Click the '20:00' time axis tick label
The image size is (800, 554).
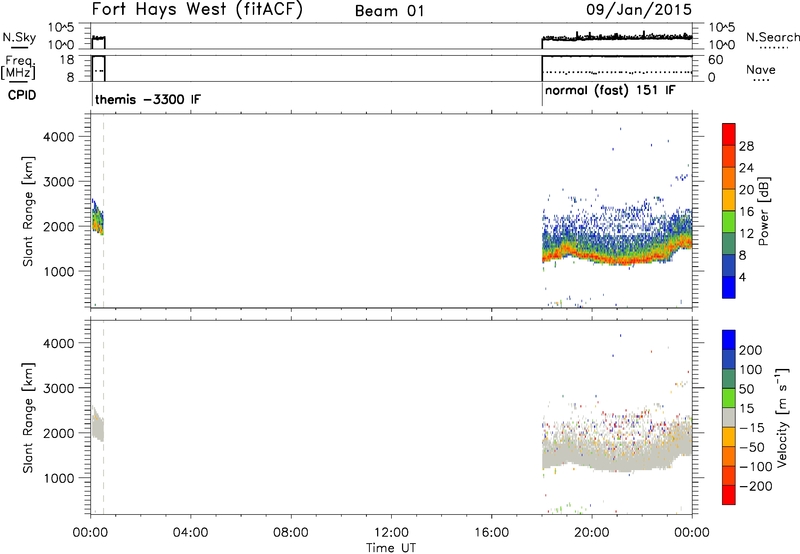(x=591, y=533)
